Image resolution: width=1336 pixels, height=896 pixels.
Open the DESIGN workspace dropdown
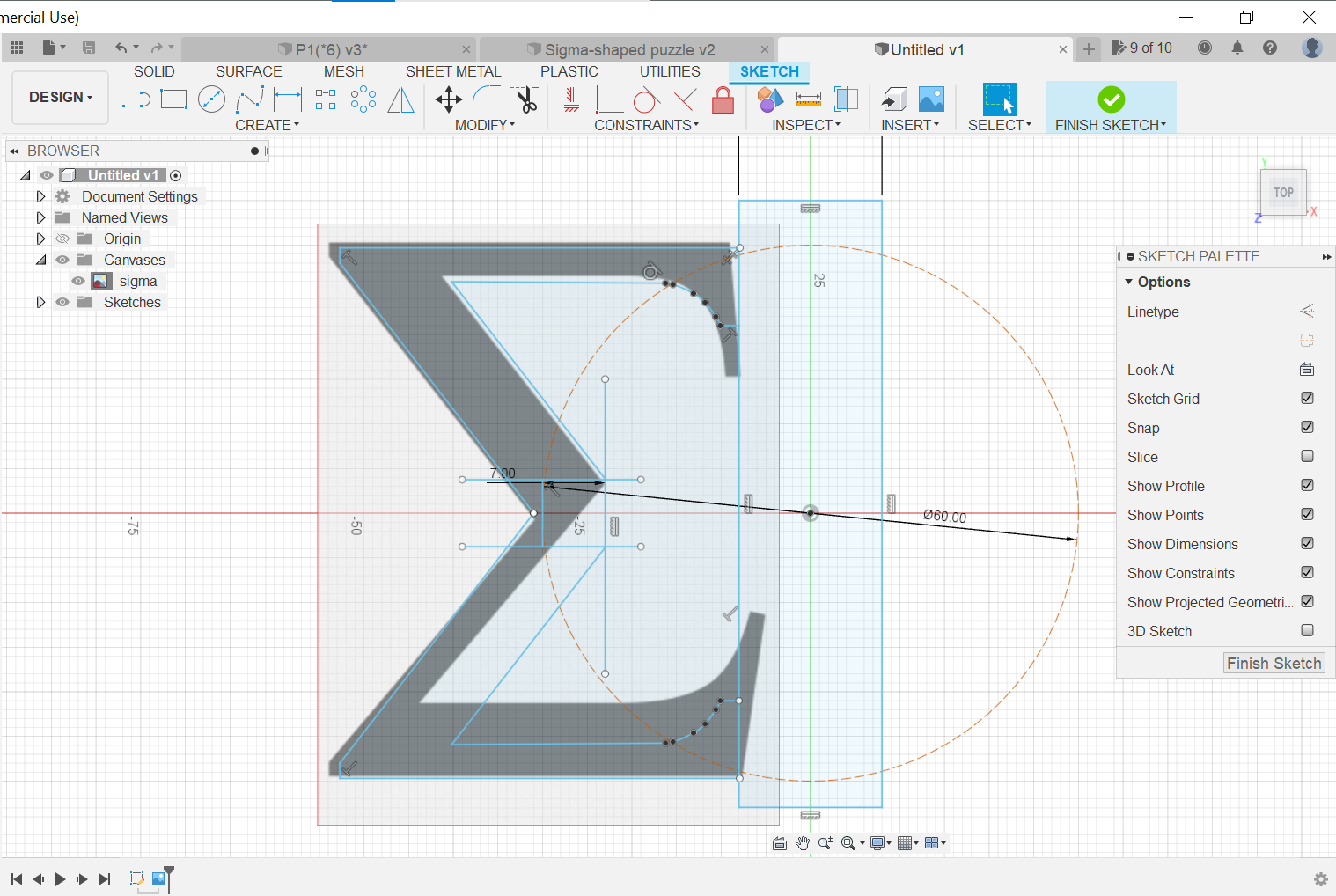point(60,97)
